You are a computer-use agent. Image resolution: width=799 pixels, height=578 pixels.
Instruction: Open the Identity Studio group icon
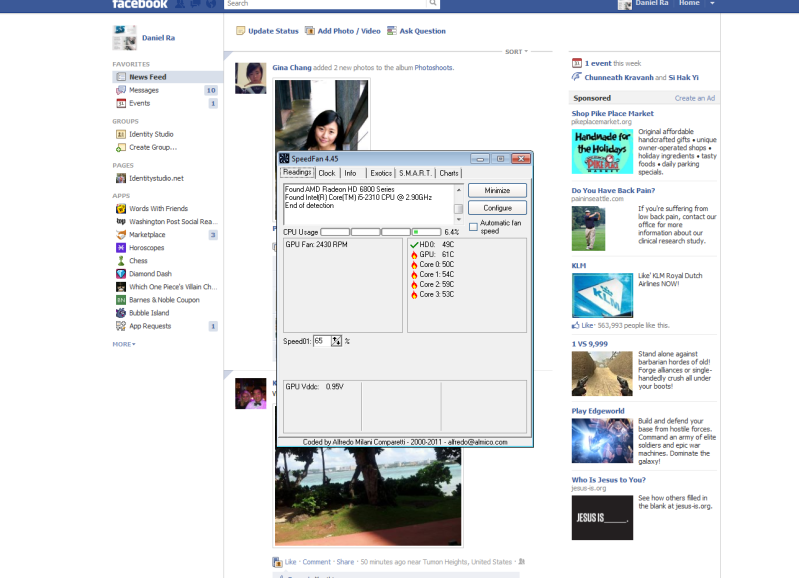pos(121,135)
